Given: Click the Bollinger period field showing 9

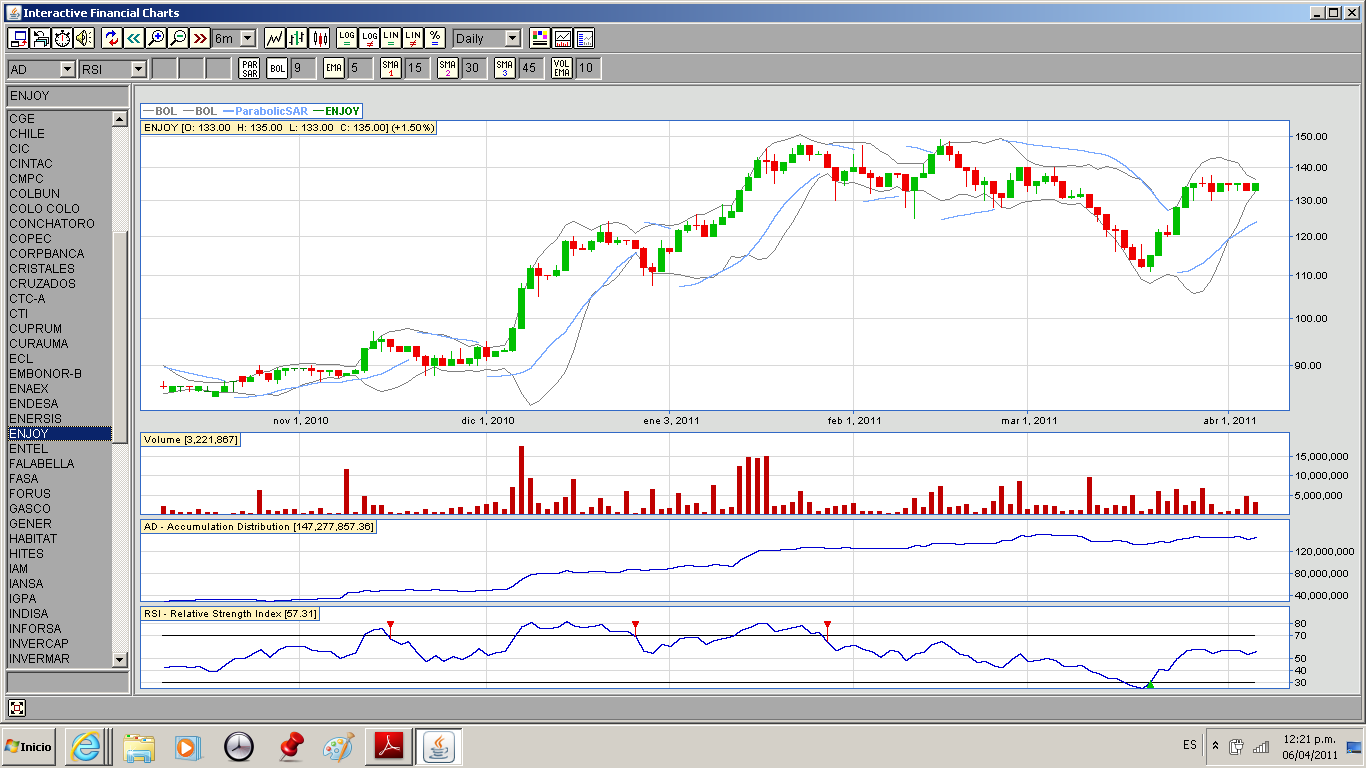Looking at the screenshot, I should click(x=303, y=68).
